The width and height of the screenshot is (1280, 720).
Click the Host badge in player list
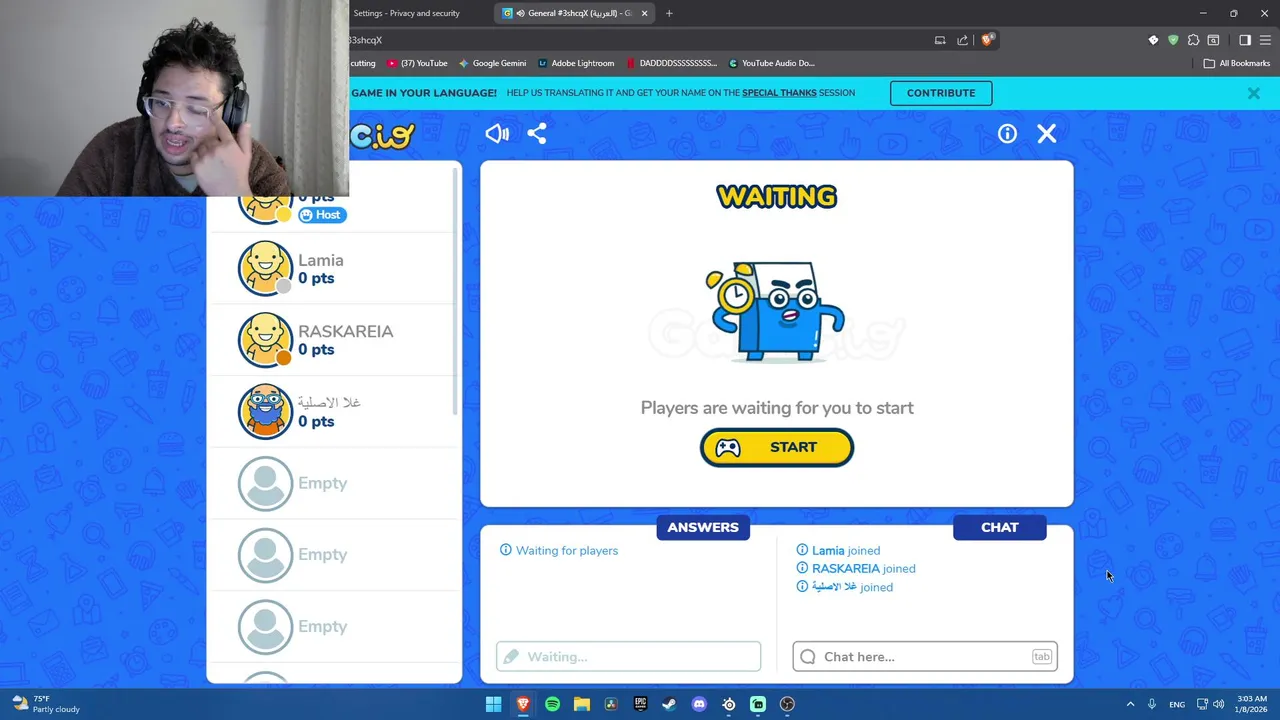[x=322, y=215]
